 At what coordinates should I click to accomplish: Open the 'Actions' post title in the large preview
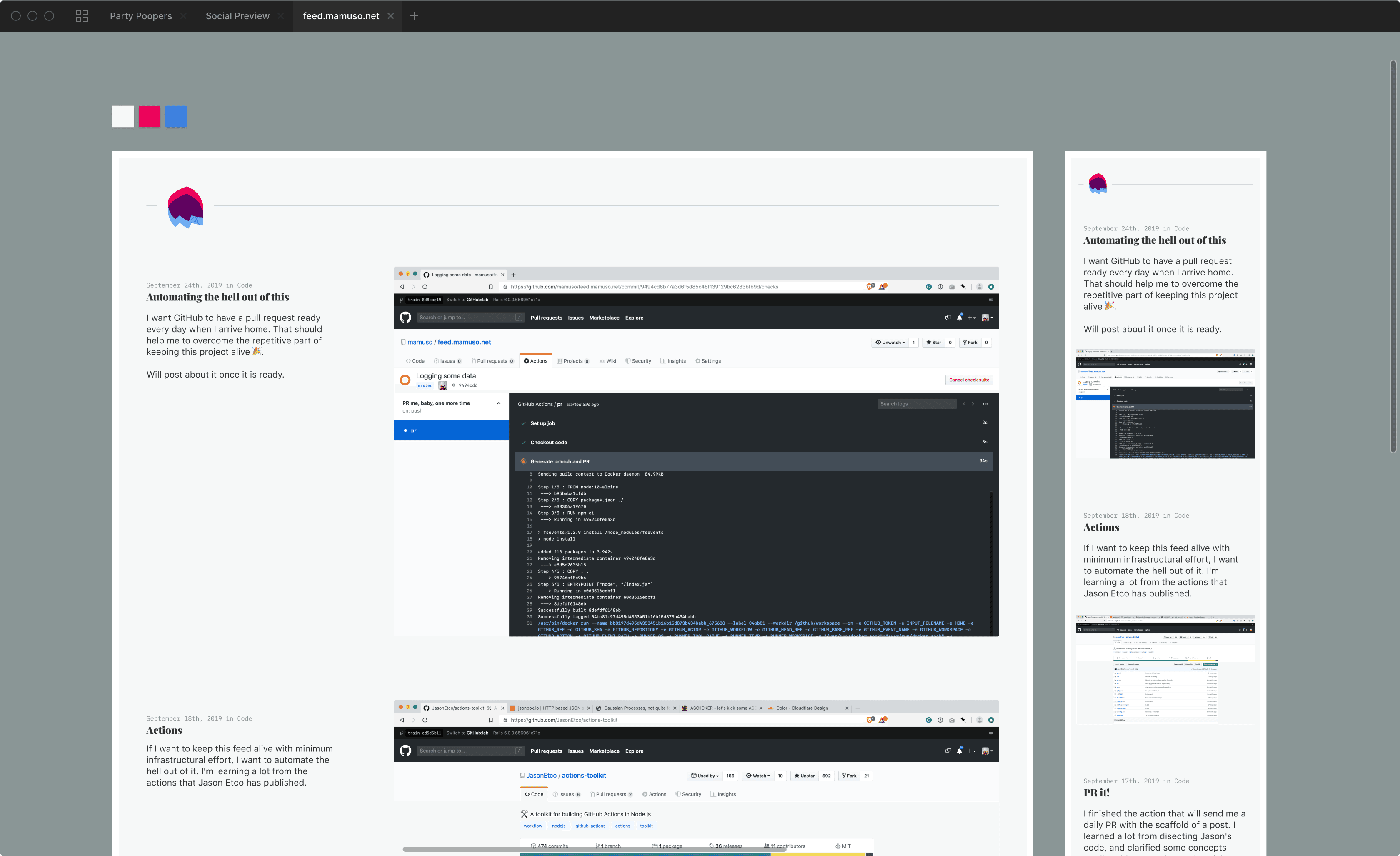tap(164, 731)
